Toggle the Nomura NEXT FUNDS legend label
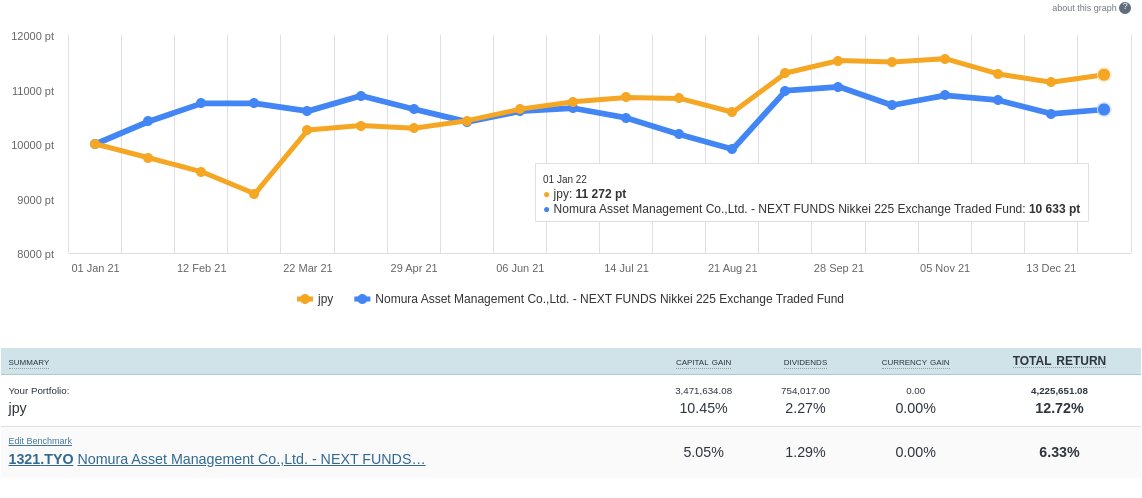 tap(609, 299)
